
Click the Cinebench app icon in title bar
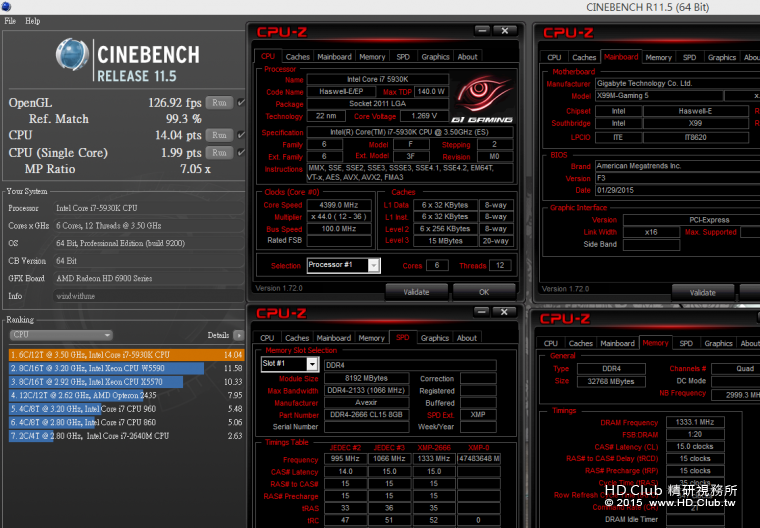tap(6, 7)
